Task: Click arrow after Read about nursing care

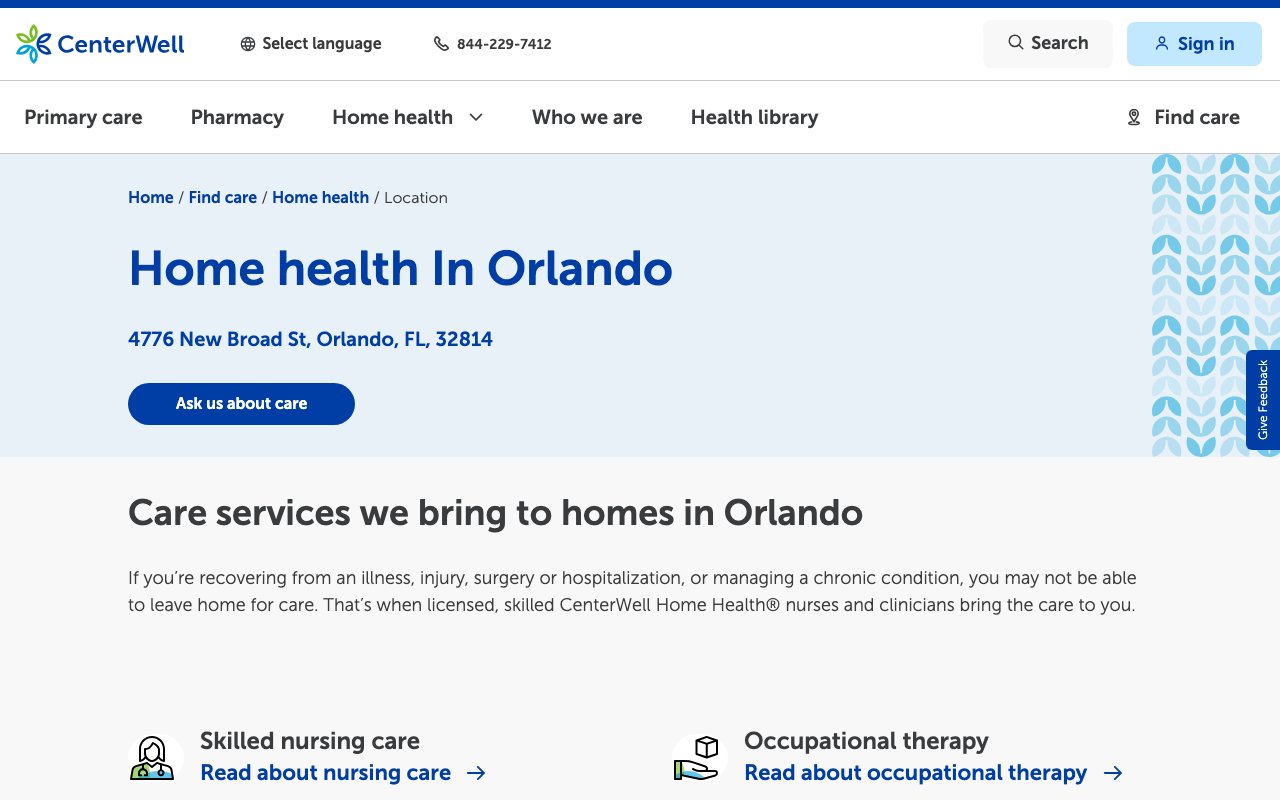Action: 477,773
